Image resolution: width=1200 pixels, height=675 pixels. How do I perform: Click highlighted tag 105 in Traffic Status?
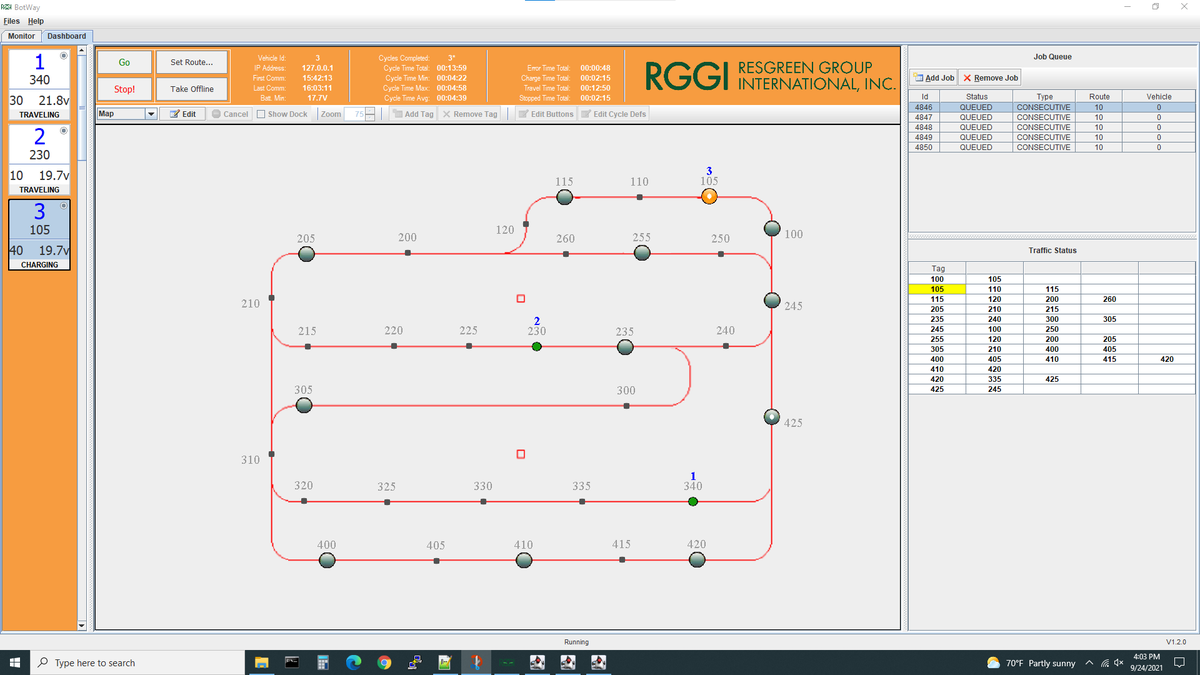pyautogui.click(x=938, y=289)
